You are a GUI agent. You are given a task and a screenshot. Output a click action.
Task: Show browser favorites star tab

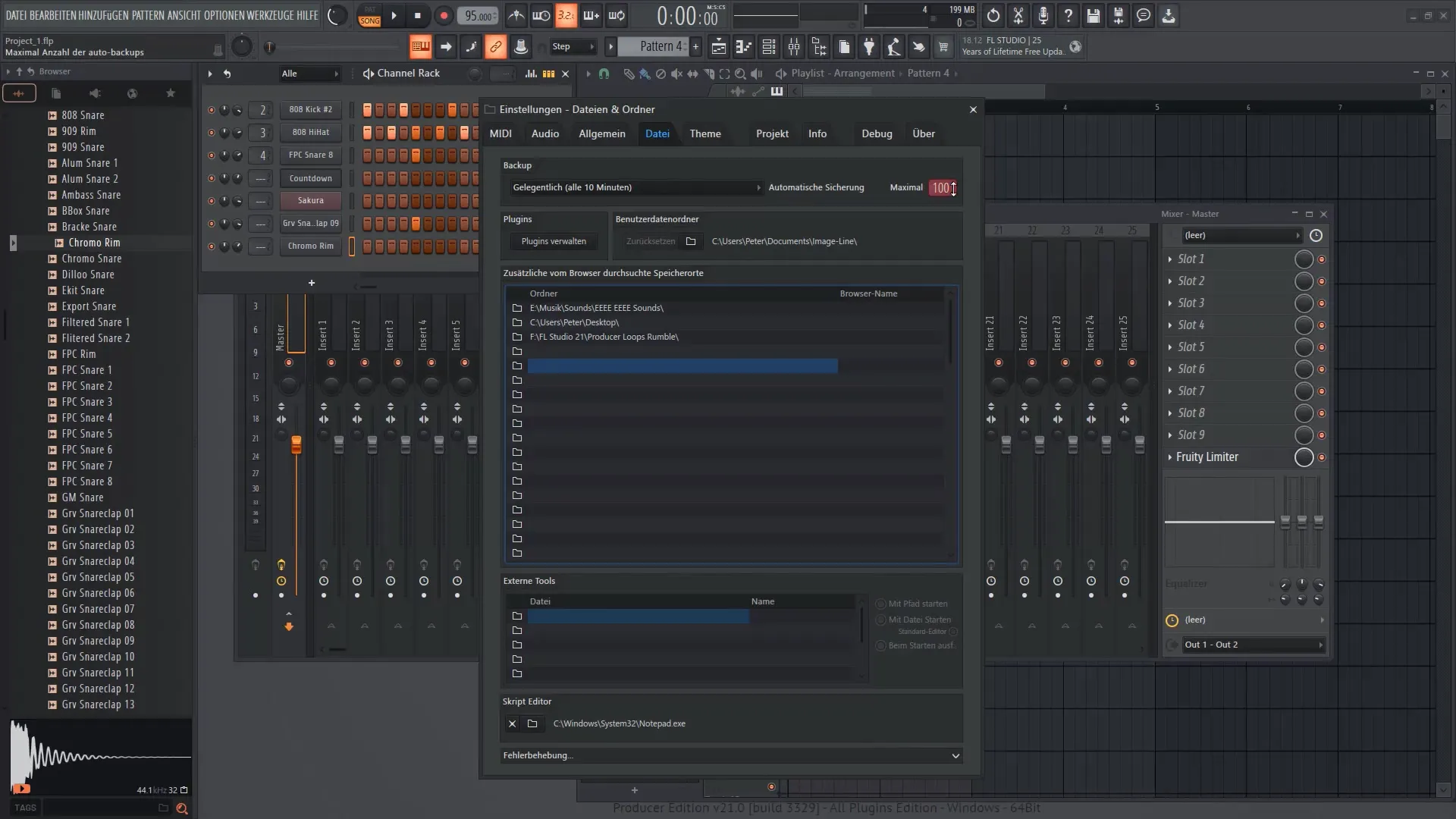pyautogui.click(x=171, y=93)
